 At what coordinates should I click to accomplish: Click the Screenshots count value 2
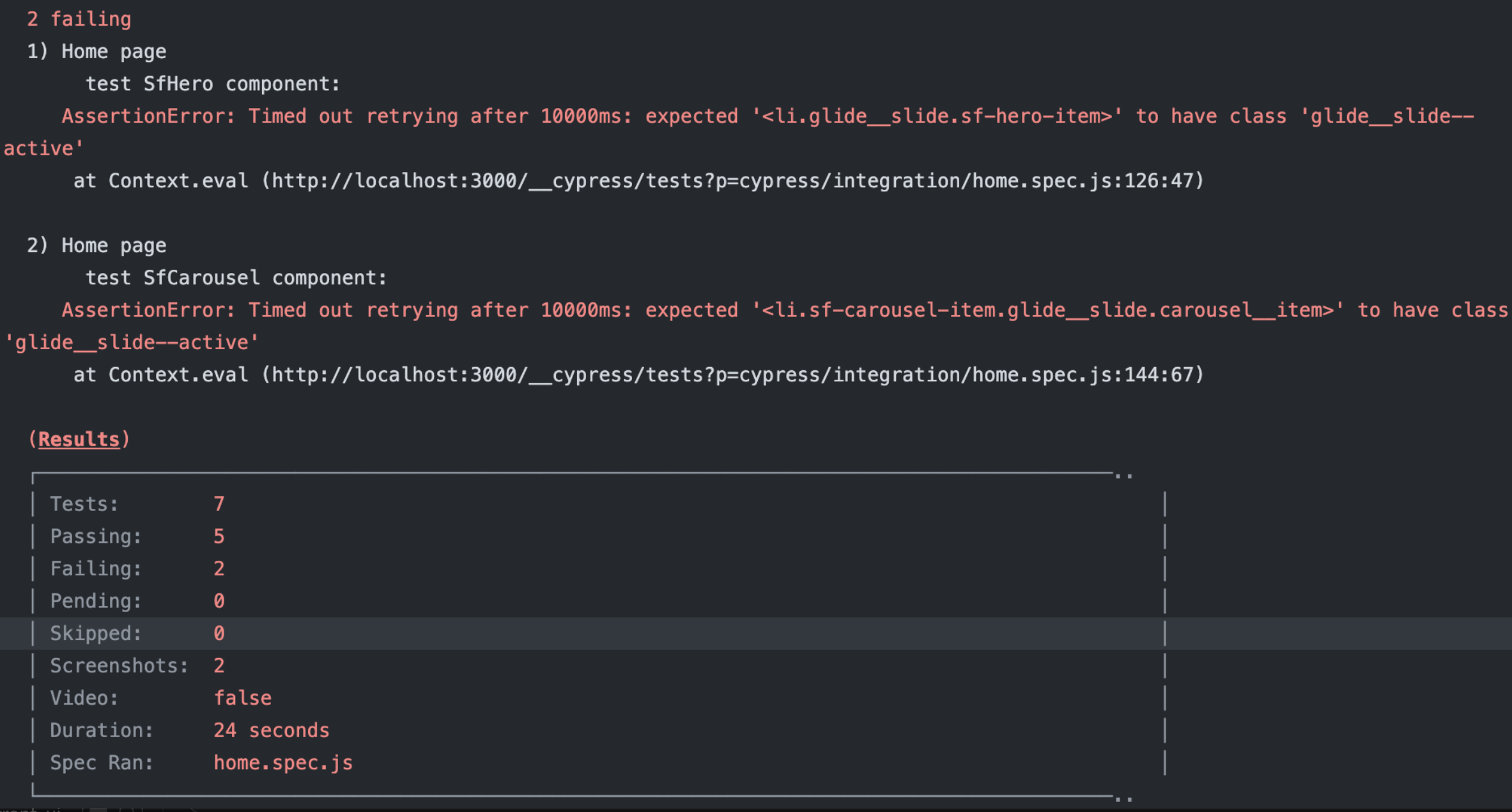(x=219, y=665)
